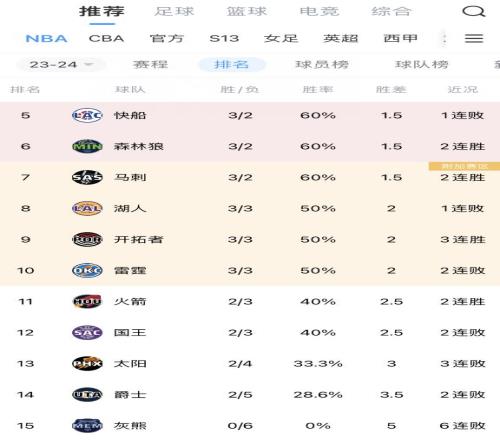Tap the Kings SAC team logo
Image resolution: width=500 pixels, height=440 pixels.
click(87, 332)
